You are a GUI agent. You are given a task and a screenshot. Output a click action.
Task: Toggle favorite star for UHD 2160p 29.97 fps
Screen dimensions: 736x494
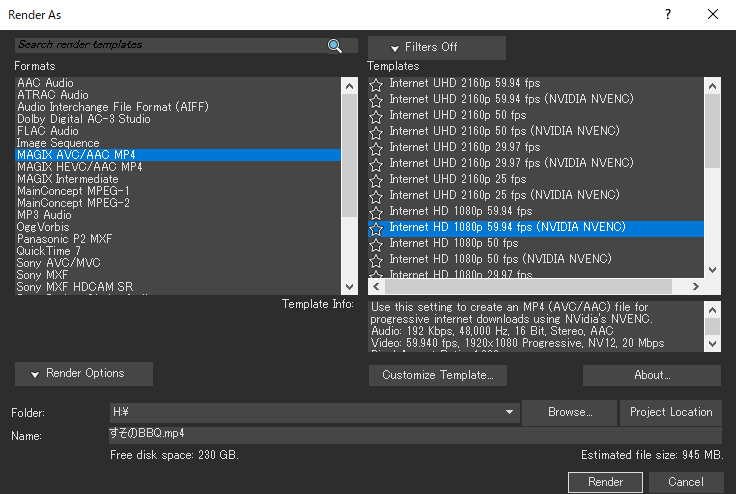click(376, 148)
